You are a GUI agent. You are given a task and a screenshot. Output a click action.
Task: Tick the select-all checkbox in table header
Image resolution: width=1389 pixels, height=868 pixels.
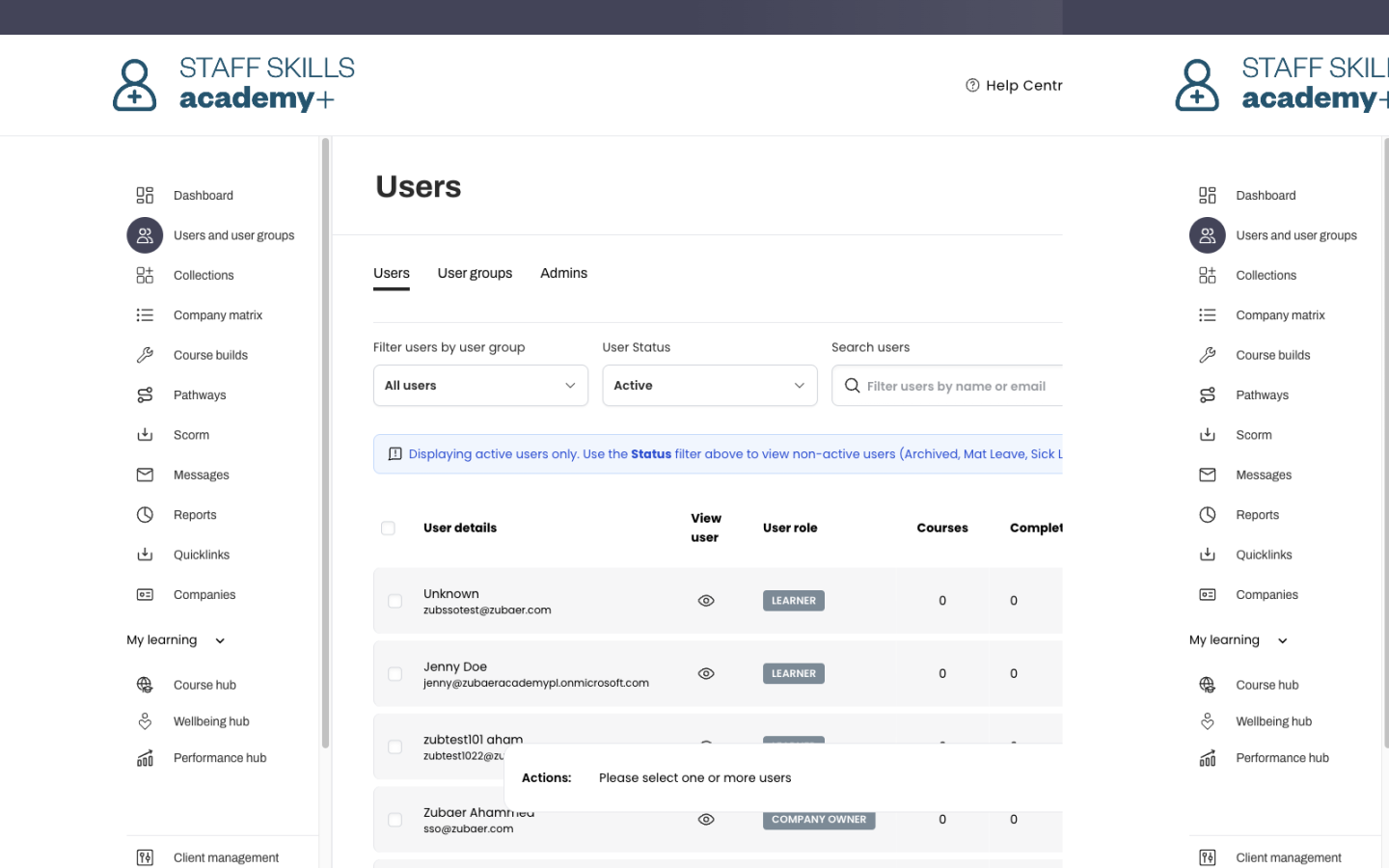[388, 528]
